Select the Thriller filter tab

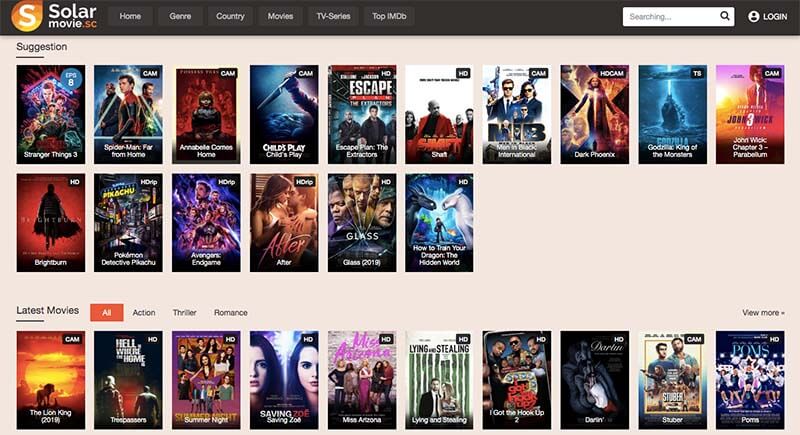pyautogui.click(x=184, y=313)
